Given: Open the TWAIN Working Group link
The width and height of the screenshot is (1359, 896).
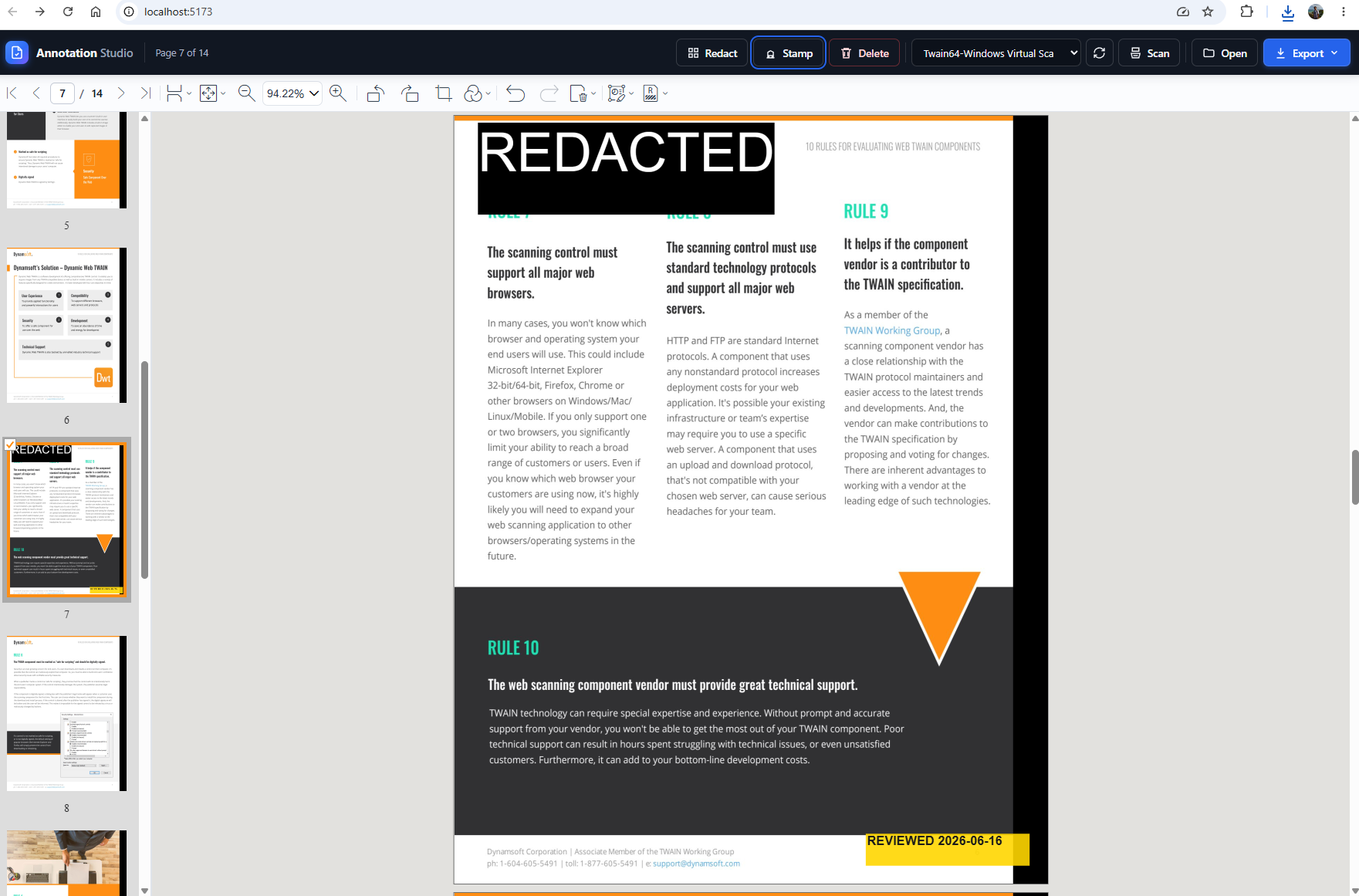Looking at the screenshot, I should [x=892, y=330].
